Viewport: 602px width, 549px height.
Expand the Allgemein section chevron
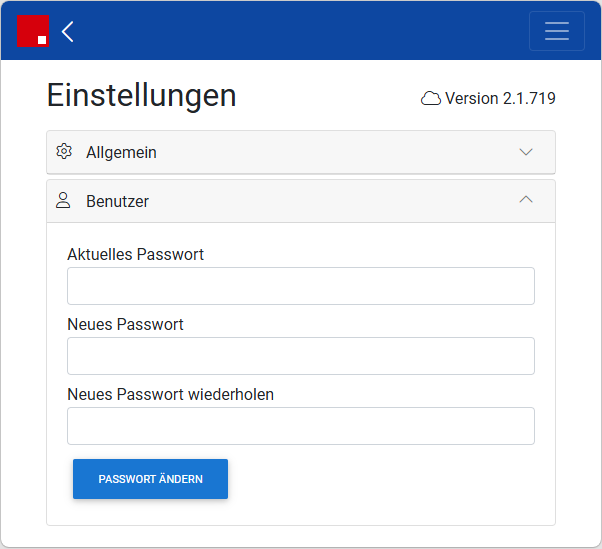click(526, 152)
